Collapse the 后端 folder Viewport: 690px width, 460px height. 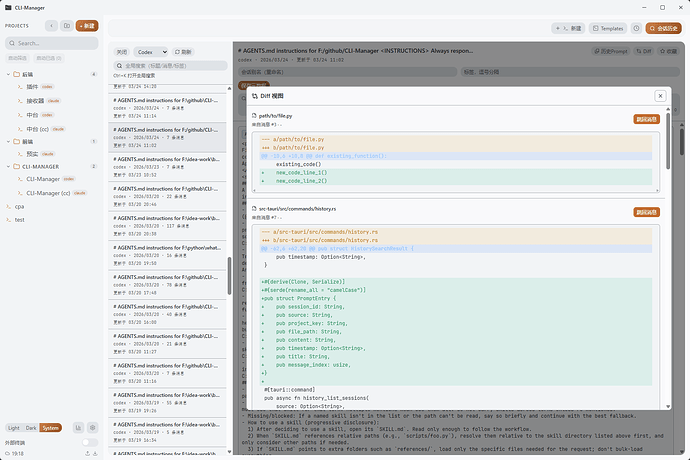tap(8, 74)
